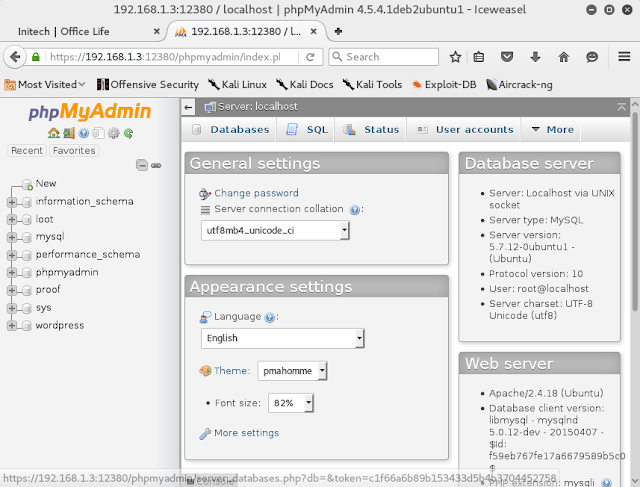Screen dimensions: 640x487
Task: Expand the performance_schema database node
Action: point(12,255)
